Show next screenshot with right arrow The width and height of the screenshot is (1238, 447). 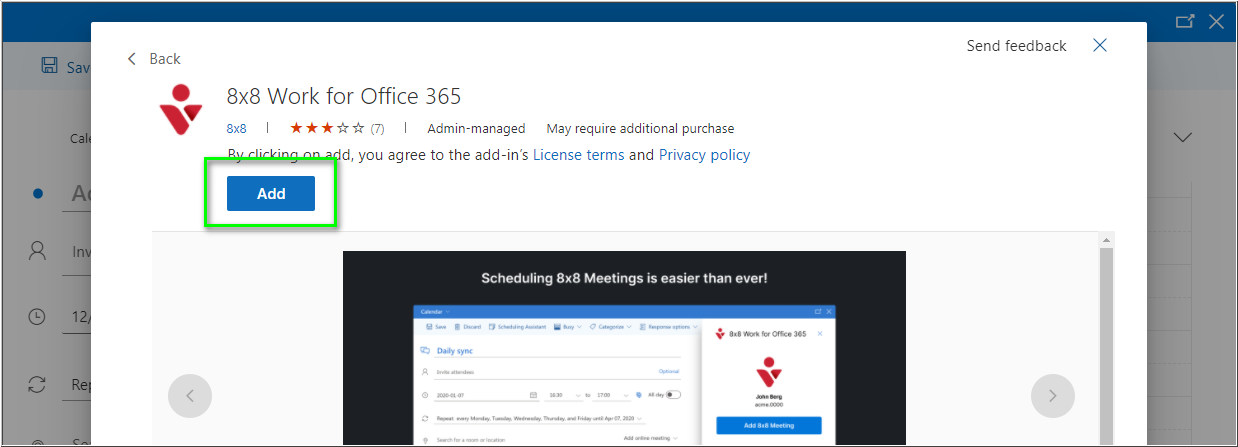1052,396
